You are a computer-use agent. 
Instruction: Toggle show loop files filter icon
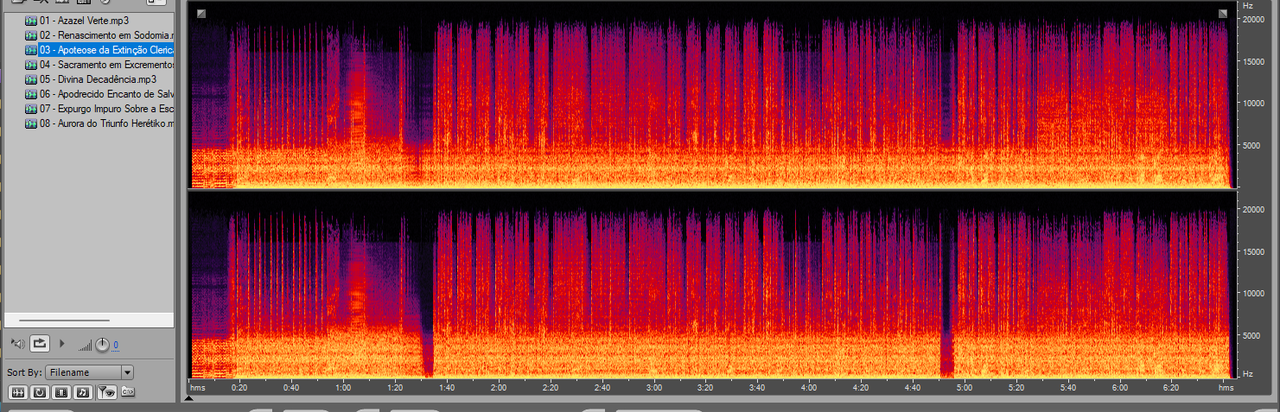pos(39,391)
